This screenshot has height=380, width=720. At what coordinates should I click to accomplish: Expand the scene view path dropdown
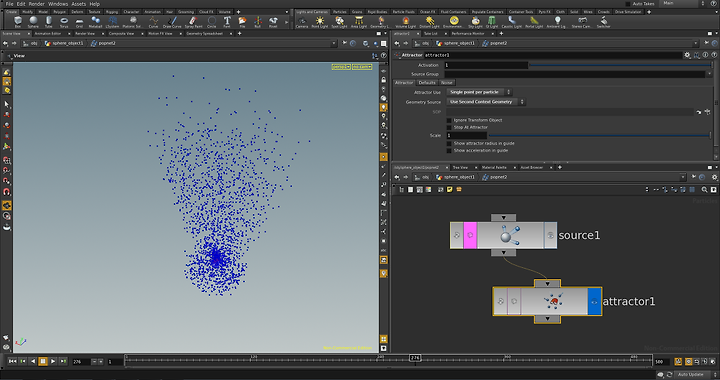point(333,43)
